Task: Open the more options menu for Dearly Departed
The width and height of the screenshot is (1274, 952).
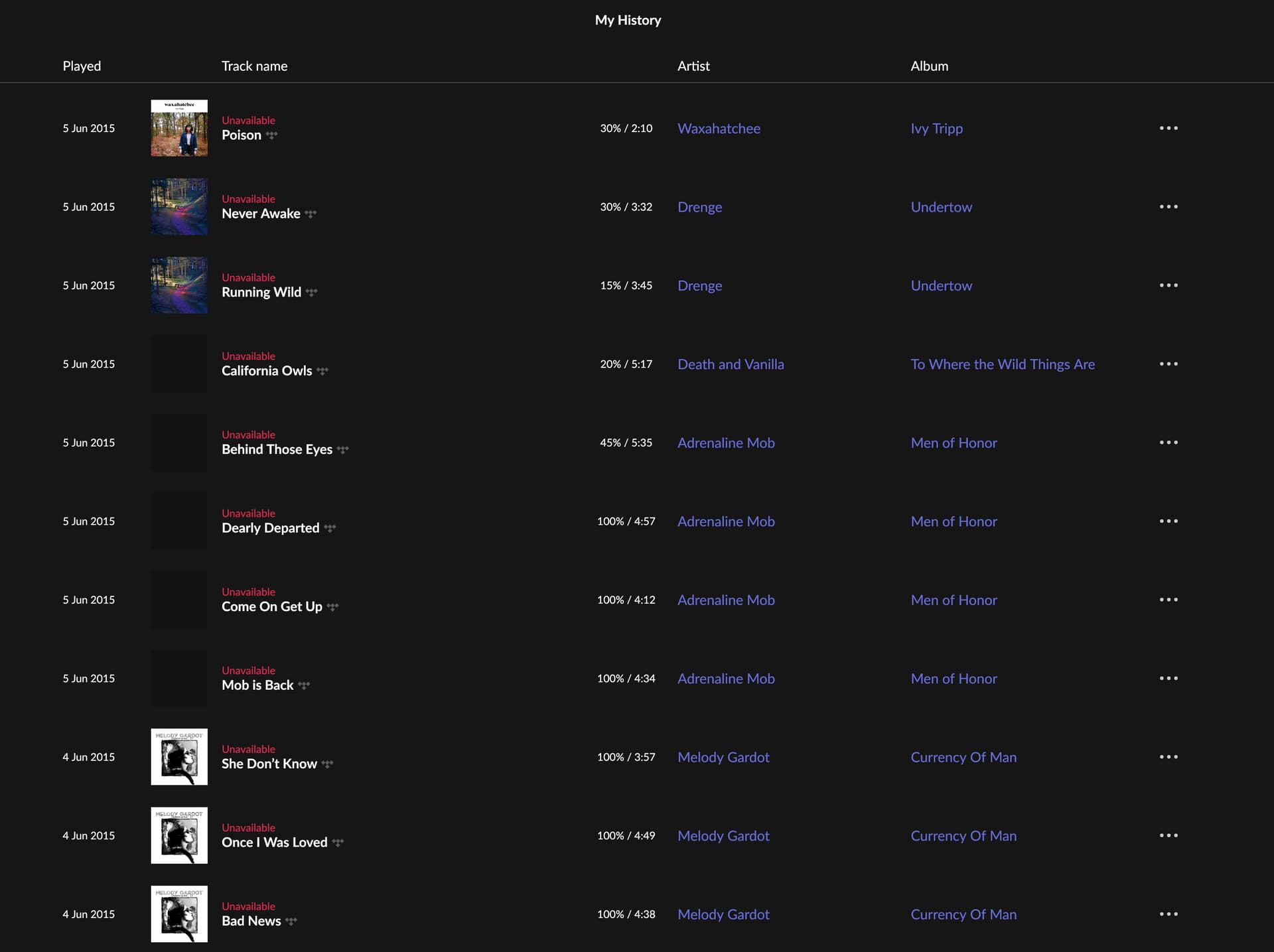Action: pos(1168,521)
